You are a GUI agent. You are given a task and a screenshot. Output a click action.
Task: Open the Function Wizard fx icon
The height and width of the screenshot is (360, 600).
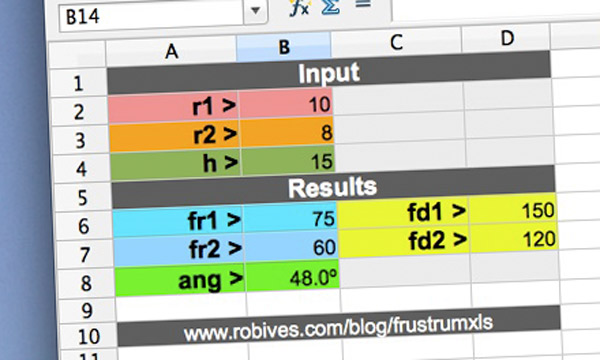coord(299,8)
